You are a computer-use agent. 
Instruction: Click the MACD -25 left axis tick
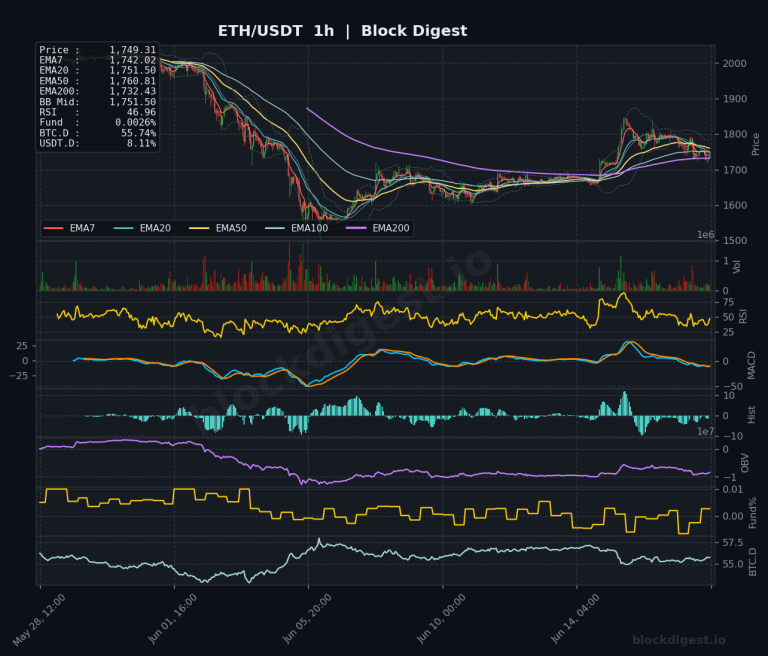[x=19, y=376]
